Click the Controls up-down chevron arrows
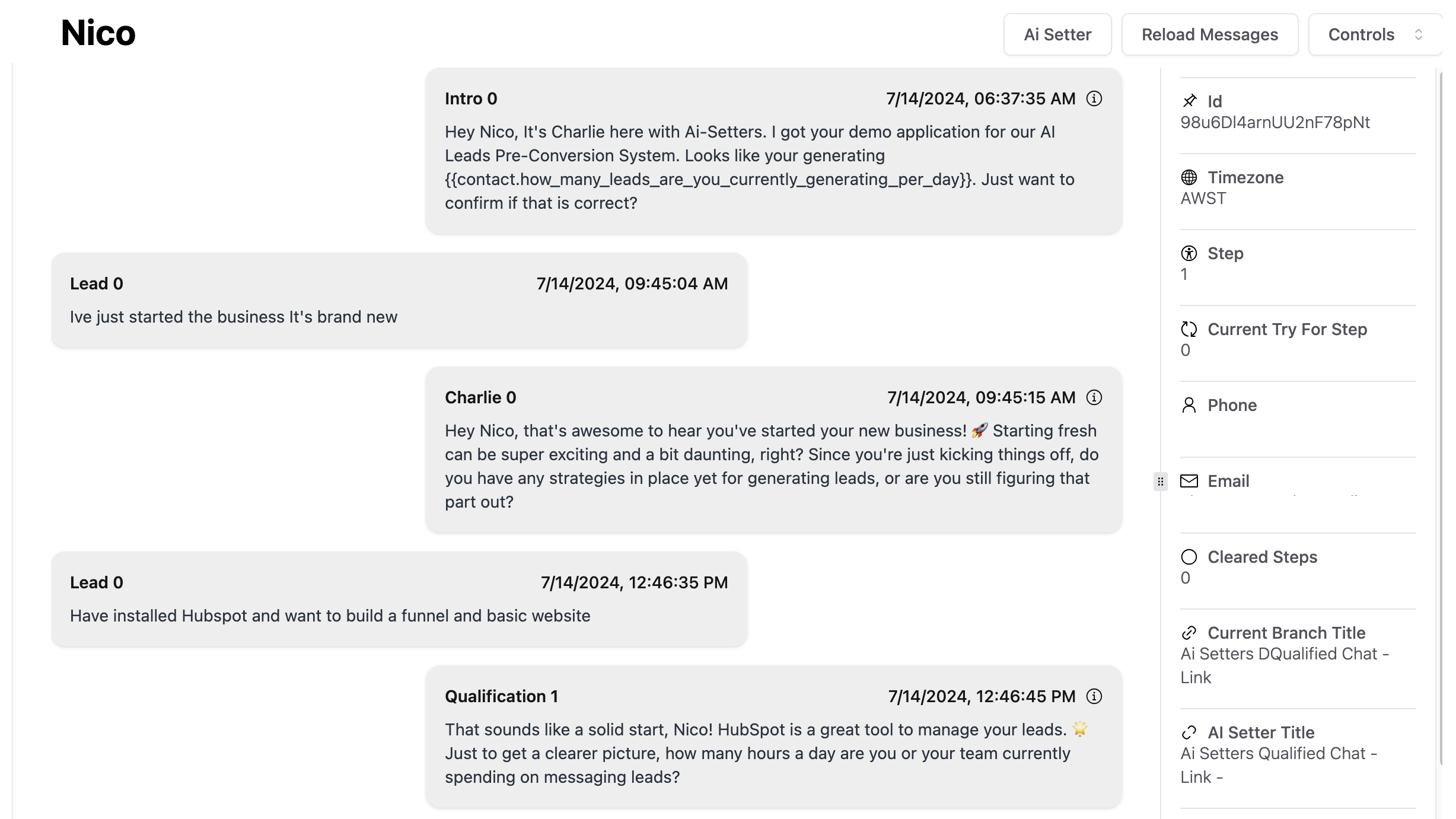 tap(1418, 34)
